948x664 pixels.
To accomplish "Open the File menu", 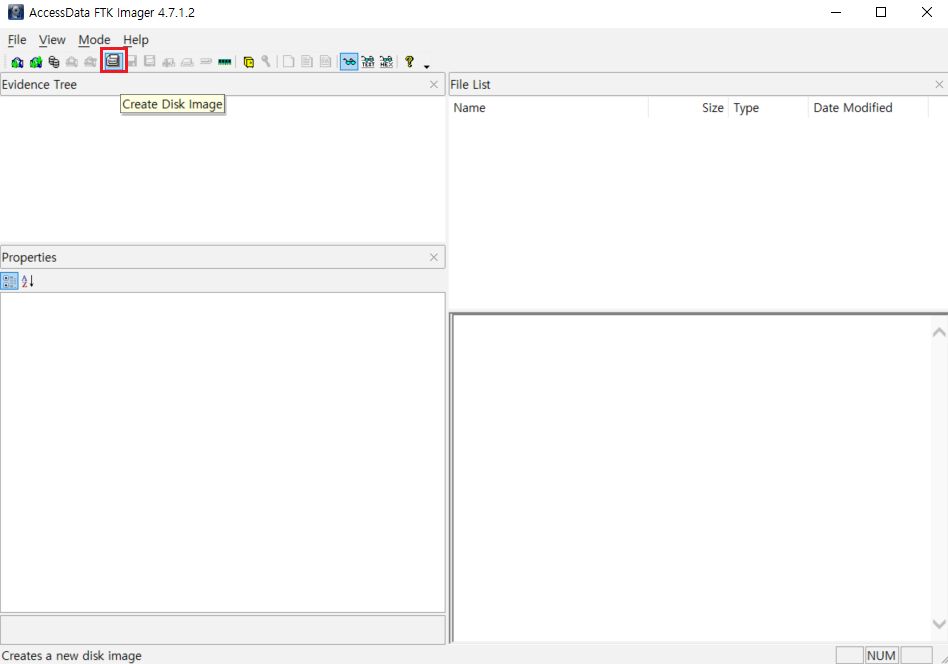I will pos(17,40).
